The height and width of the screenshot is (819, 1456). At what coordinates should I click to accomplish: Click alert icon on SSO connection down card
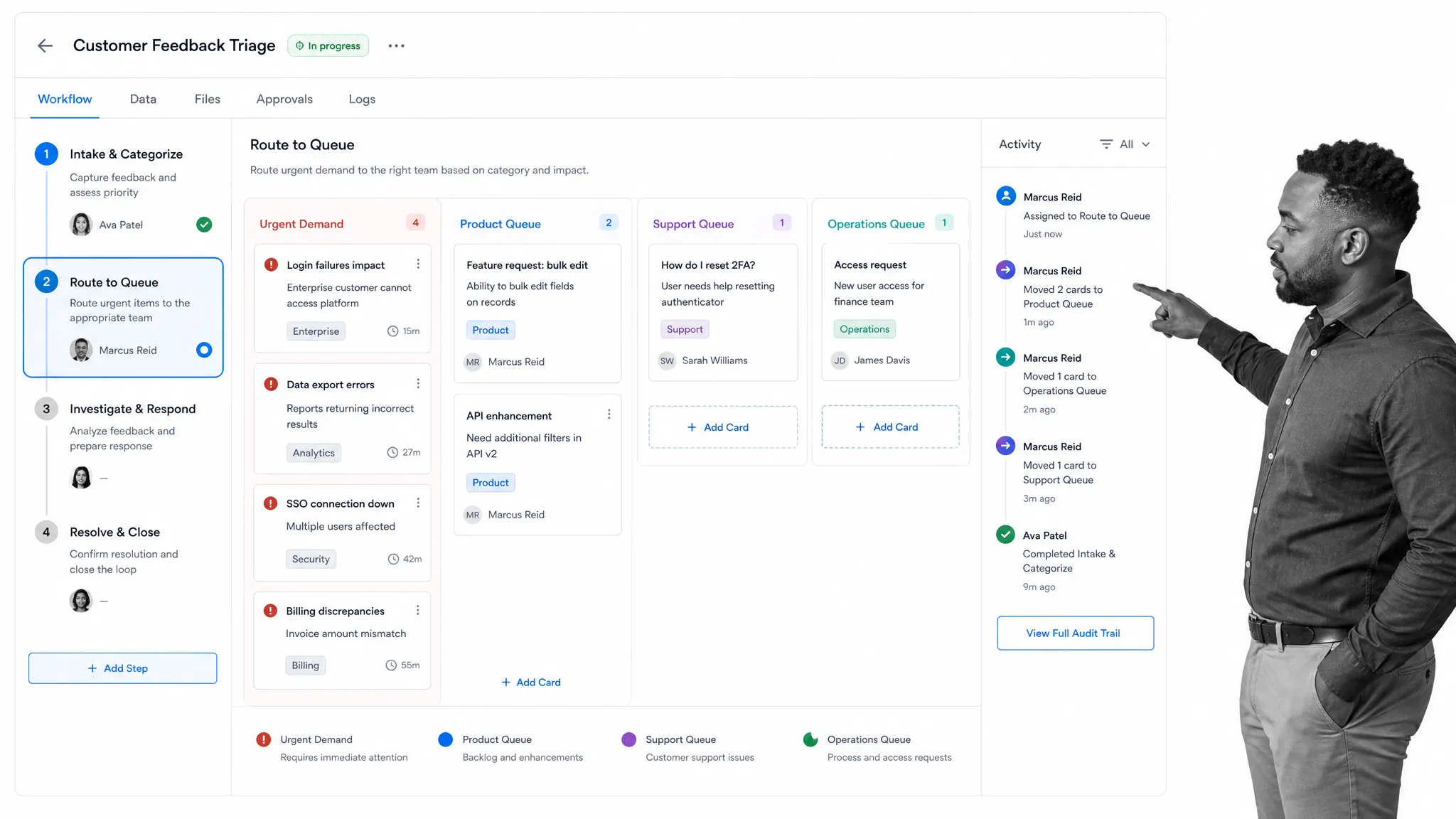pyautogui.click(x=270, y=503)
